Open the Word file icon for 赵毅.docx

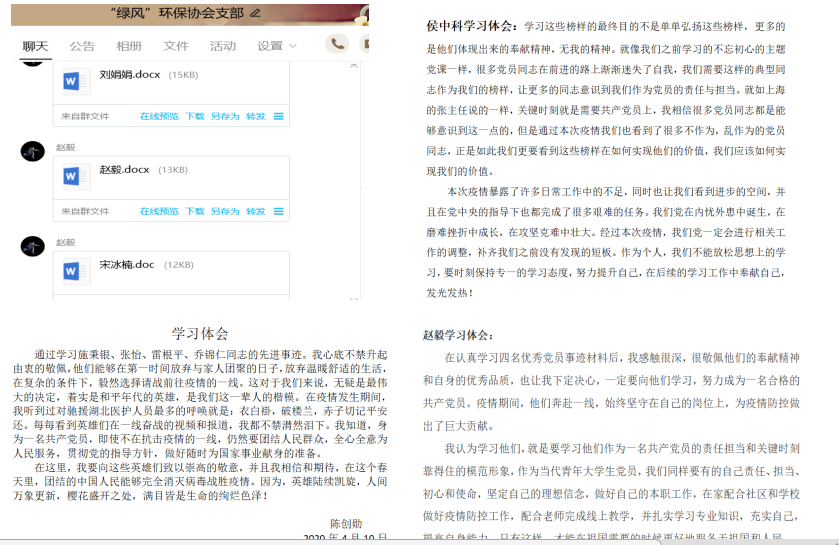point(76,176)
